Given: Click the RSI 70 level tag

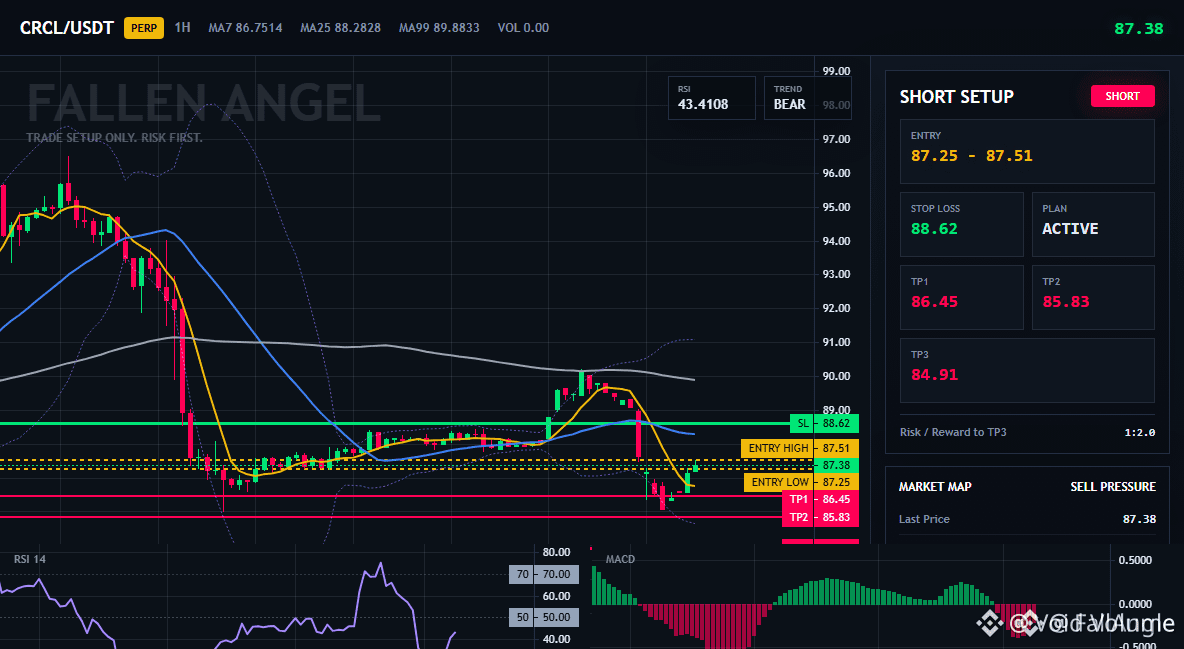Looking at the screenshot, I should (x=544, y=574).
